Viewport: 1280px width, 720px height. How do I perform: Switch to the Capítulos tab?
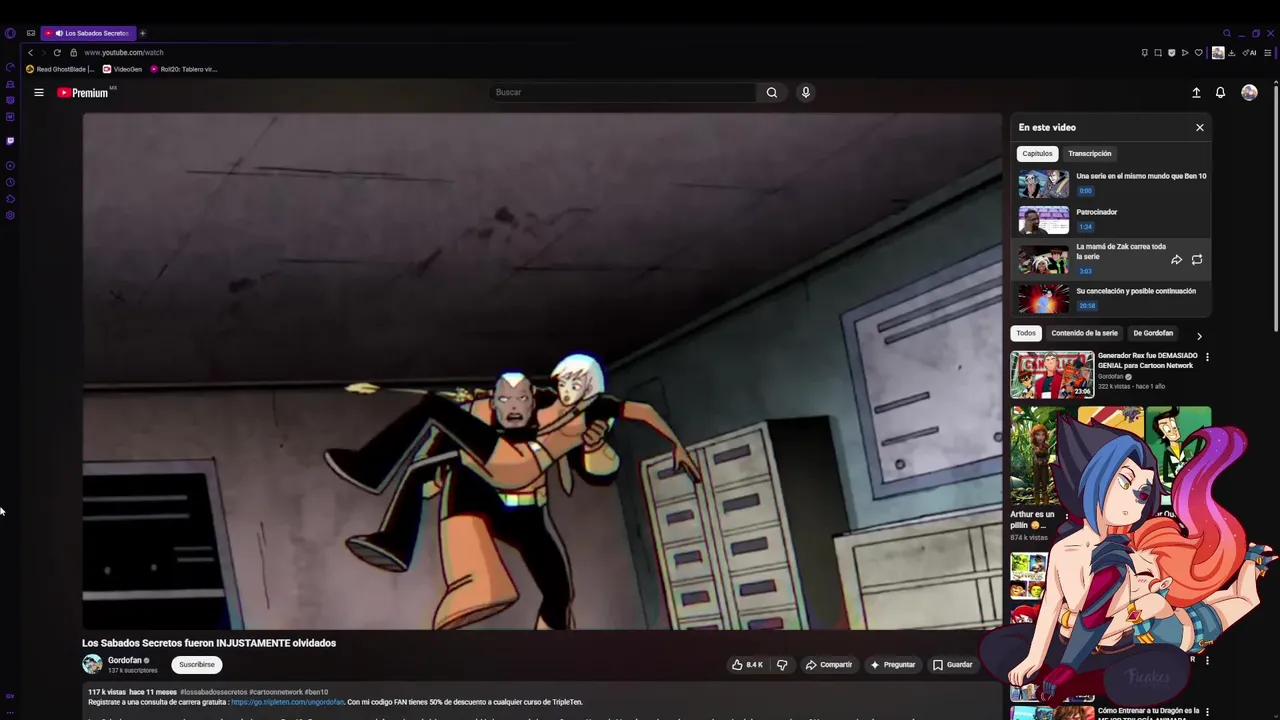tap(1037, 154)
